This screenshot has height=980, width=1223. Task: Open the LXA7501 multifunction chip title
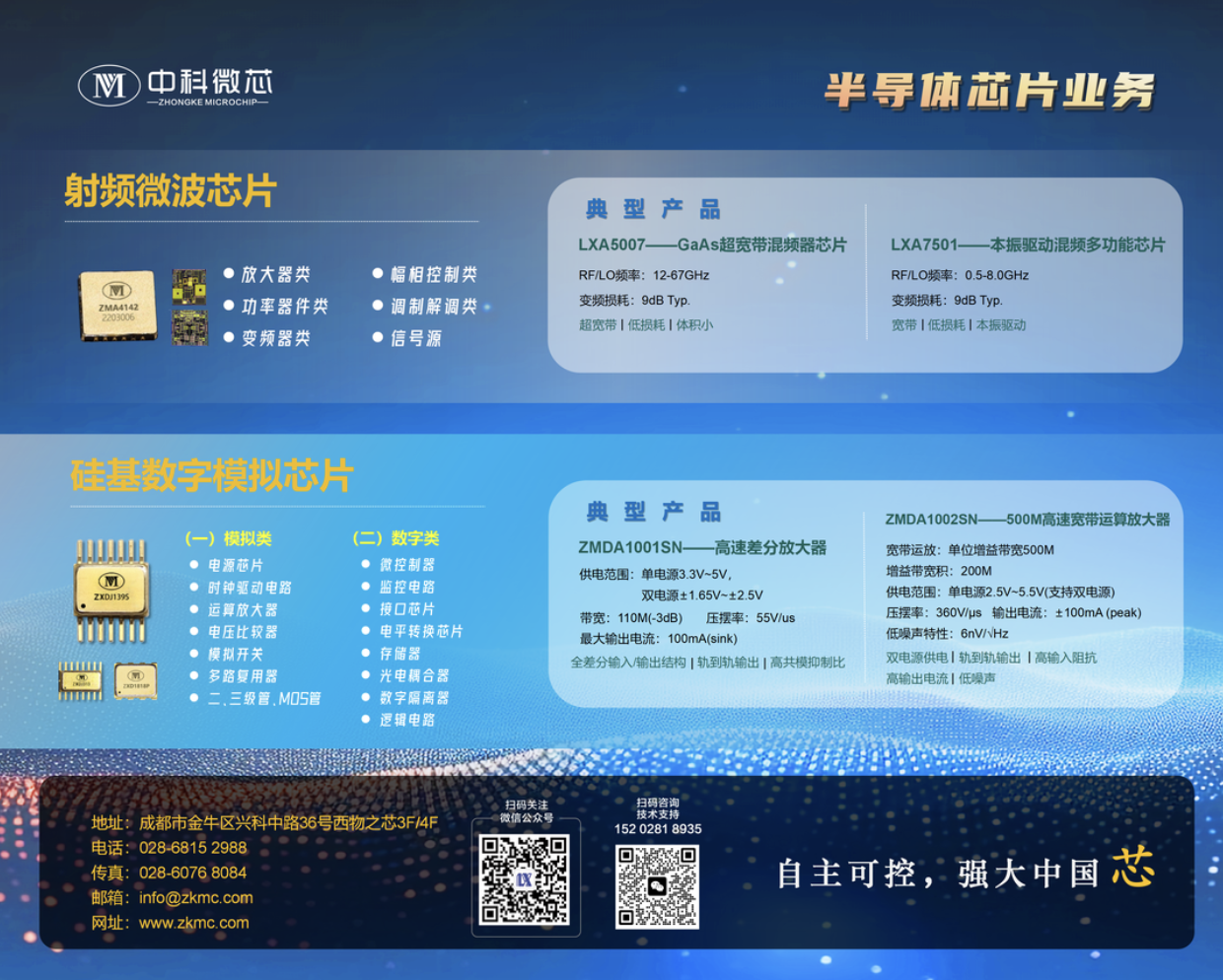[x=1028, y=245]
